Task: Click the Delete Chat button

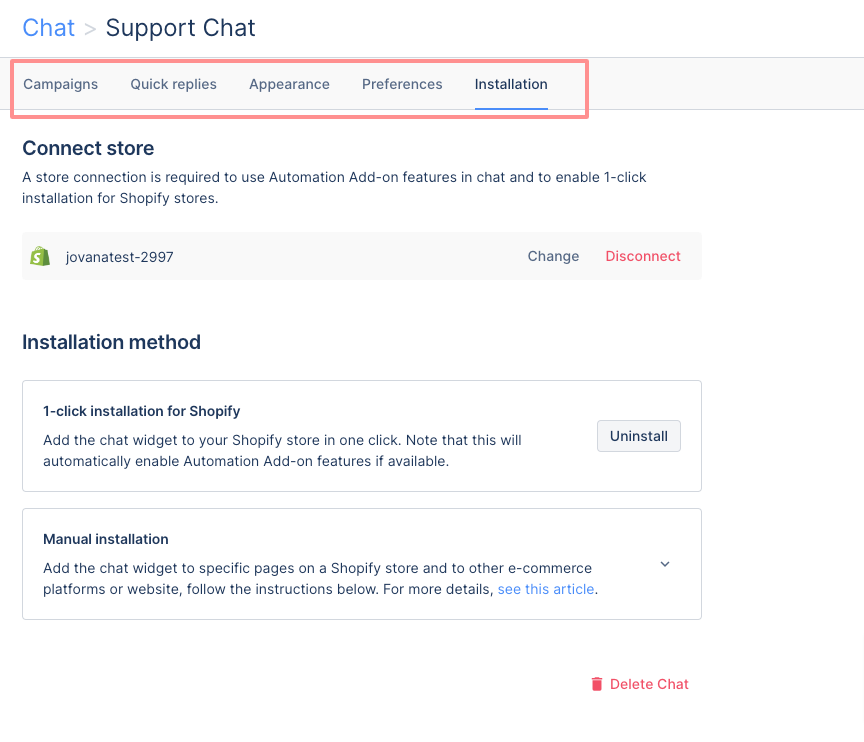Action: [x=640, y=684]
